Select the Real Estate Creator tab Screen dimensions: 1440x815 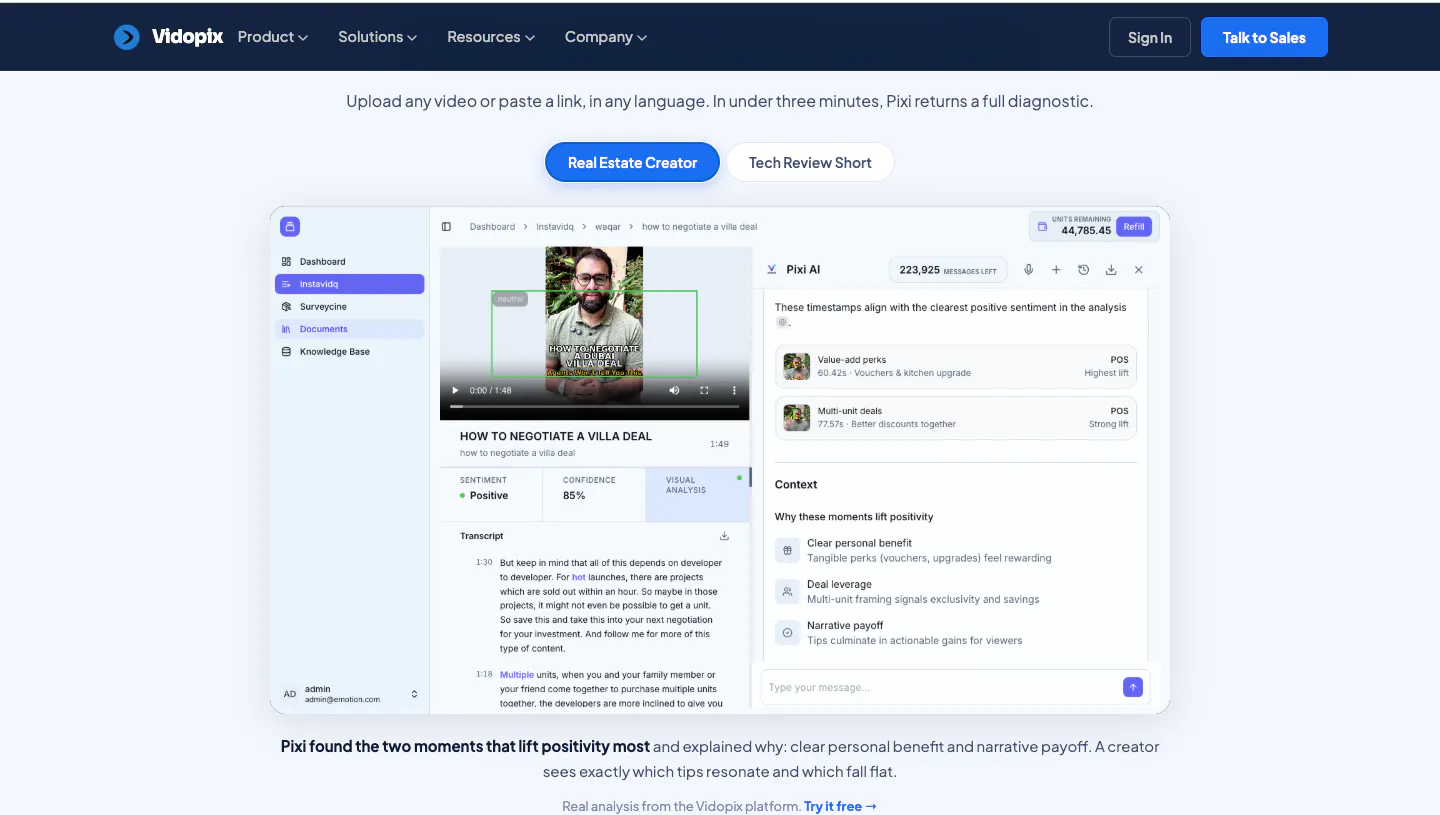pyautogui.click(x=632, y=162)
